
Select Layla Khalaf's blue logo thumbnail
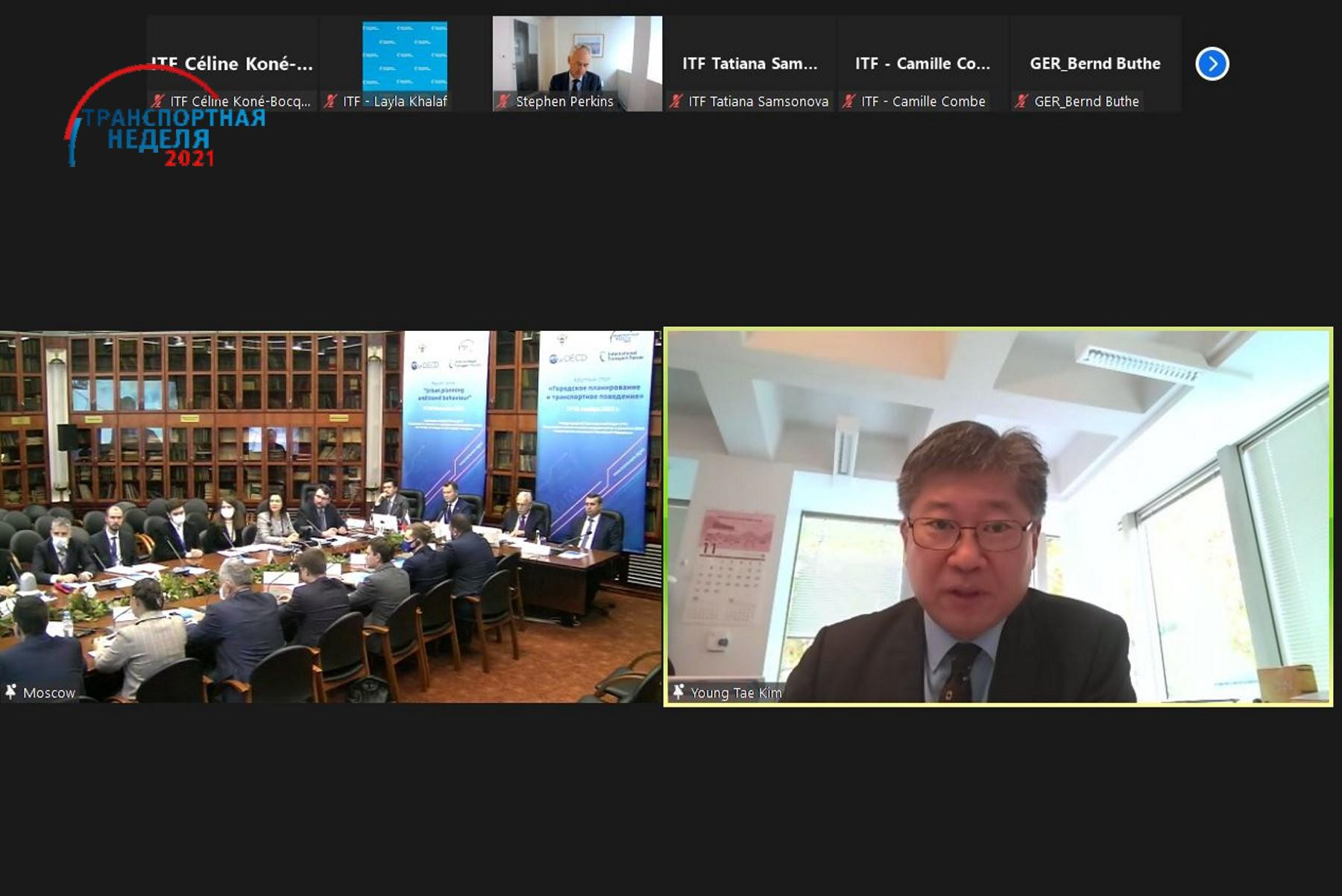pos(405,57)
